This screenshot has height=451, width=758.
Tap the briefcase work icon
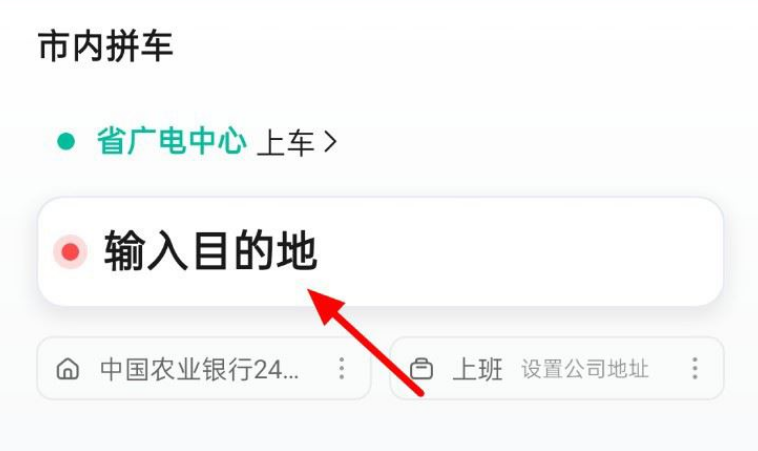point(421,369)
